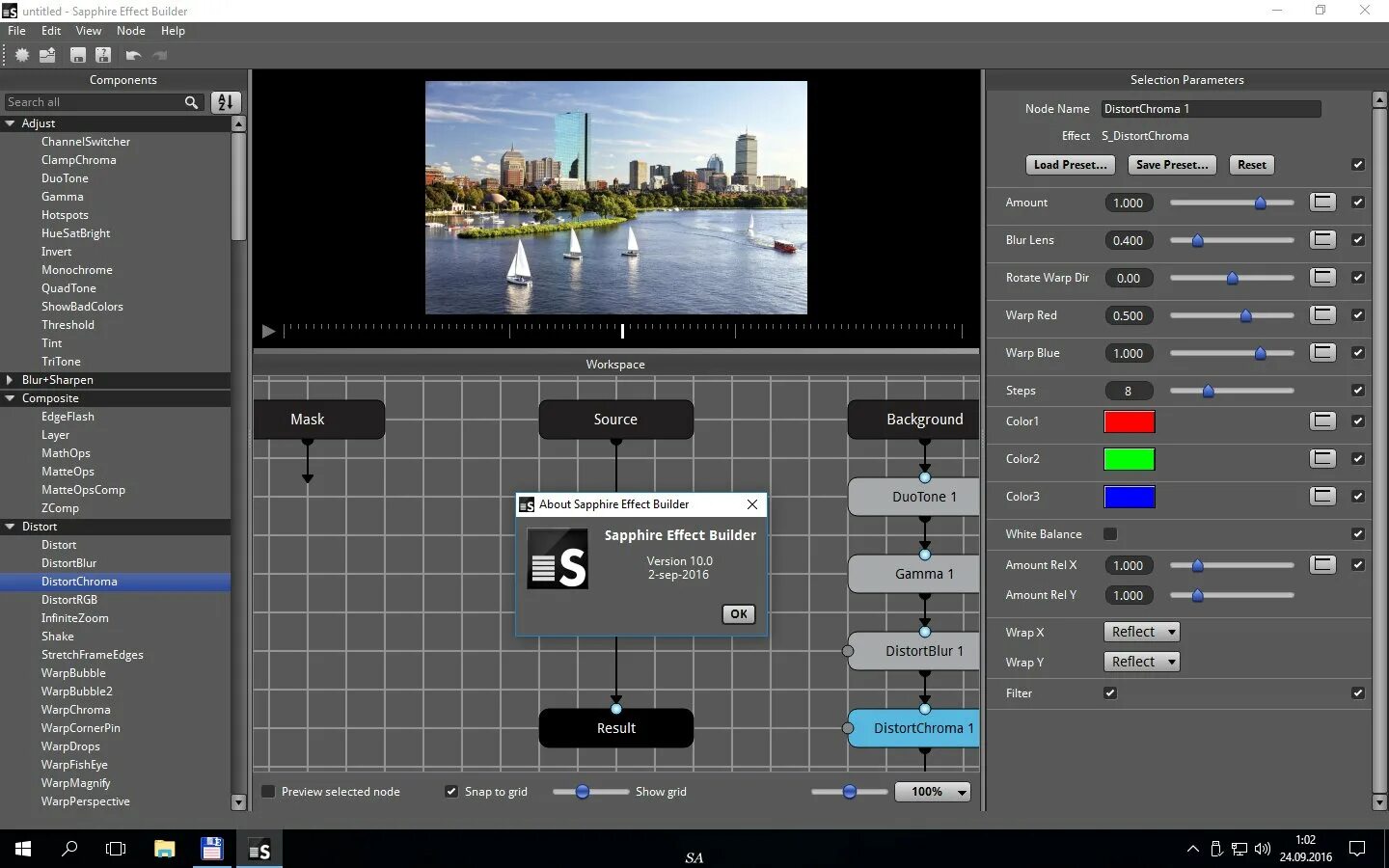Click the A-Z sort button in Components
This screenshot has width=1389, height=868.
pyautogui.click(x=226, y=102)
